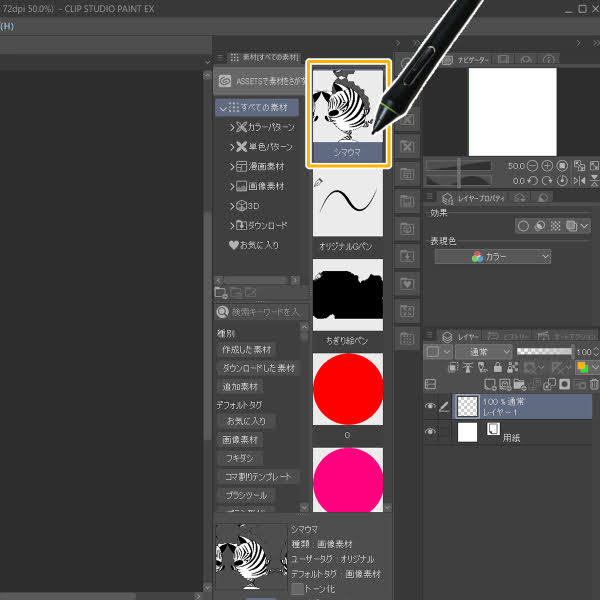Reset canvas rotation in Navigator
This screenshot has width=600, height=600.
point(562,181)
